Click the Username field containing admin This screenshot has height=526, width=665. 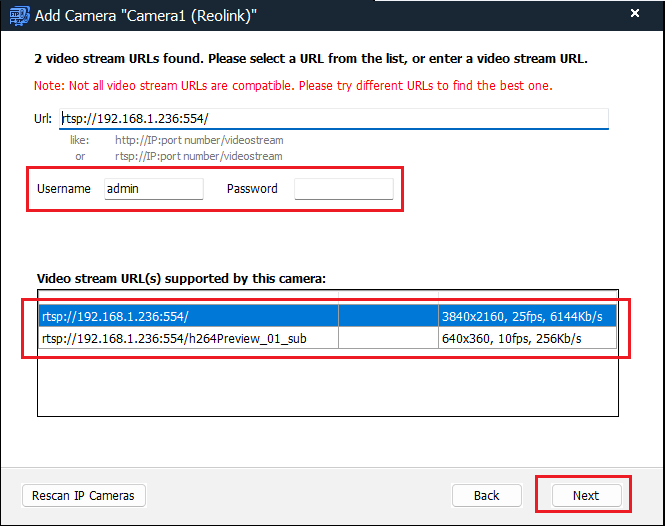click(x=154, y=189)
